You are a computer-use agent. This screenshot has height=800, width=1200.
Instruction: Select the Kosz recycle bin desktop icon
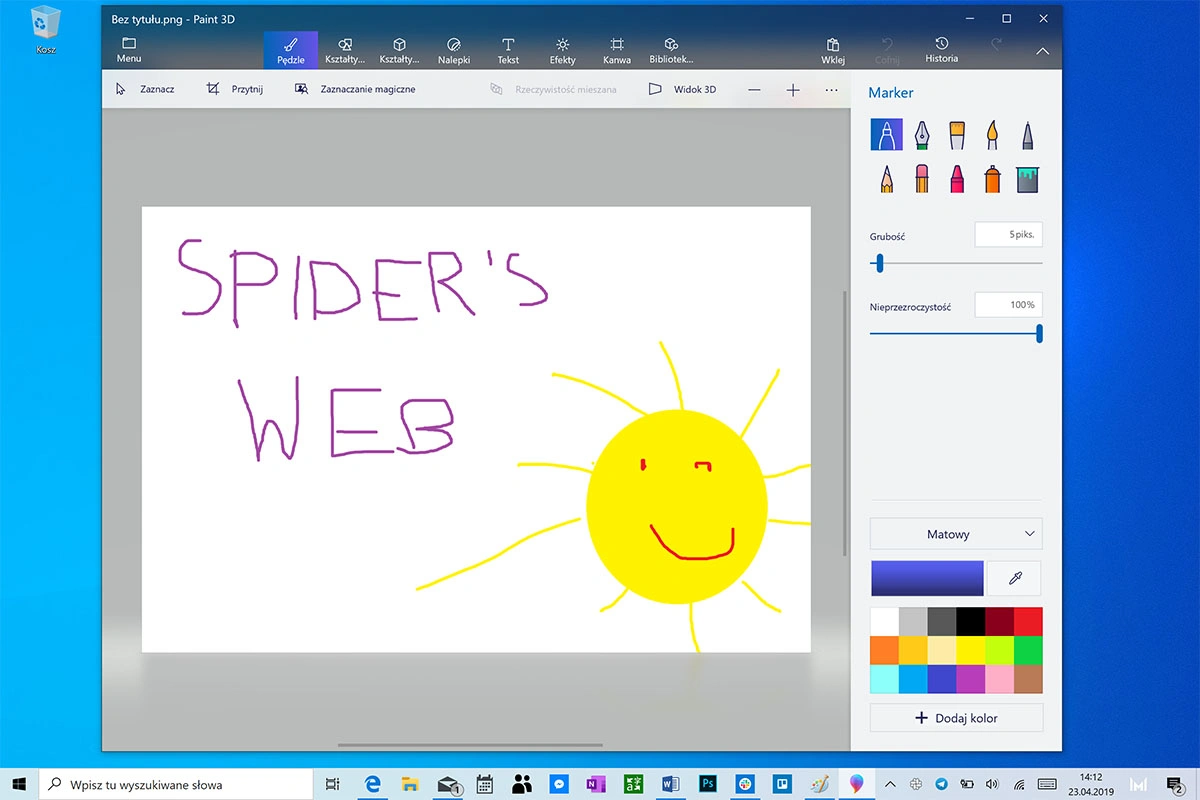click(45, 29)
